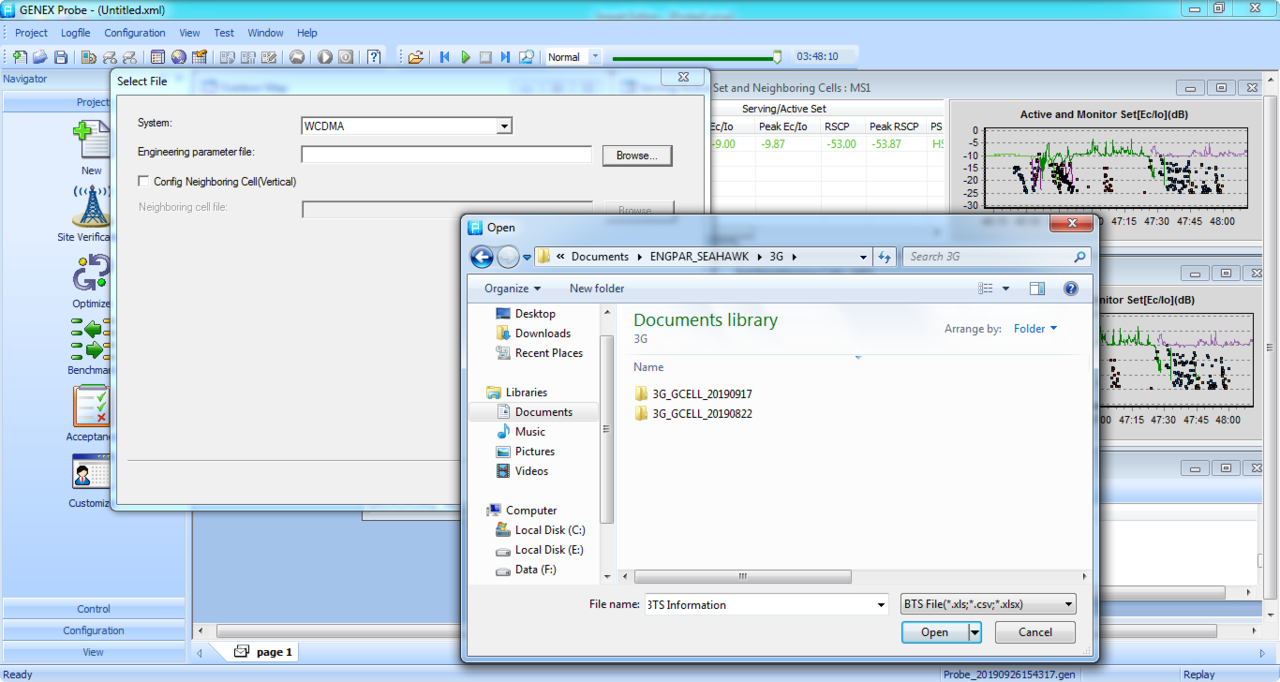
Task: Click the Name column header
Action: click(x=648, y=367)
